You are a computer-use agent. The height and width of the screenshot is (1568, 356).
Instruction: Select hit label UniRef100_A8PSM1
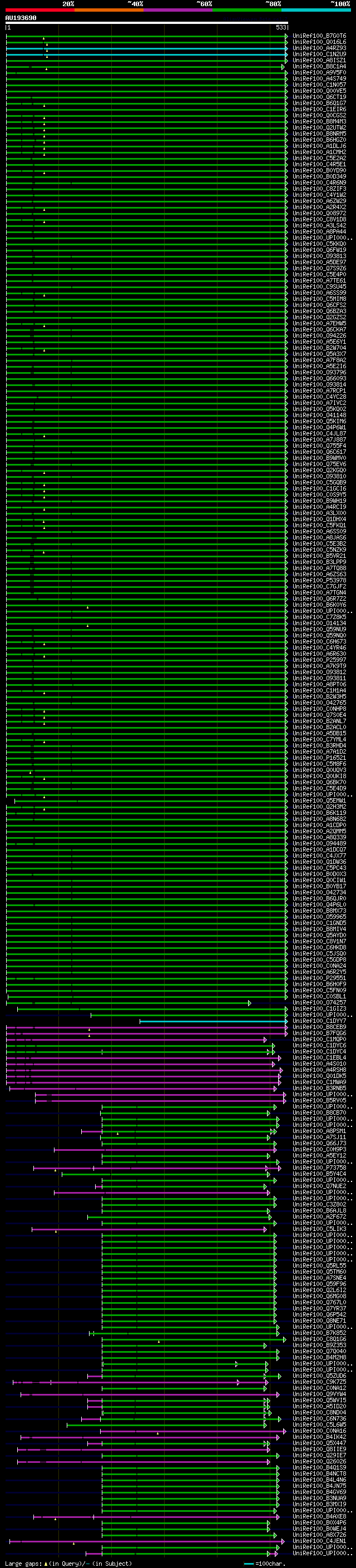pyautogui.click(x=319, y=1131)
